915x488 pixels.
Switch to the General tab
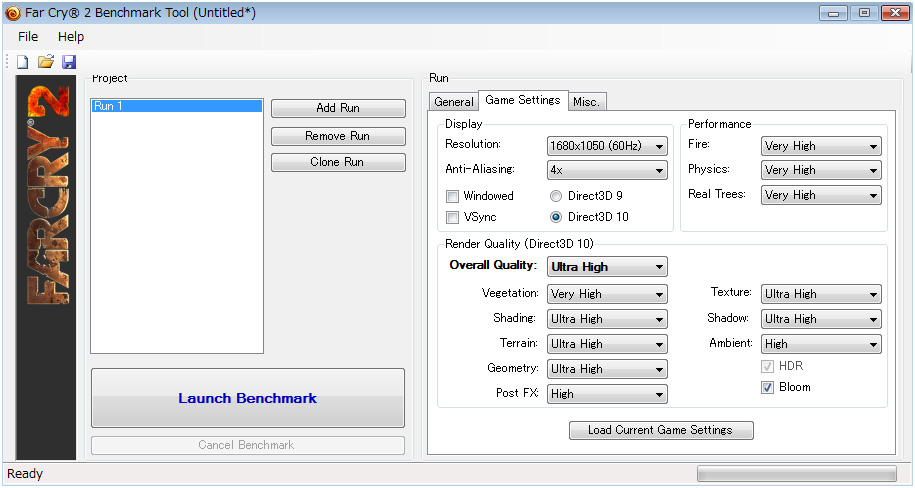[453, 102]
